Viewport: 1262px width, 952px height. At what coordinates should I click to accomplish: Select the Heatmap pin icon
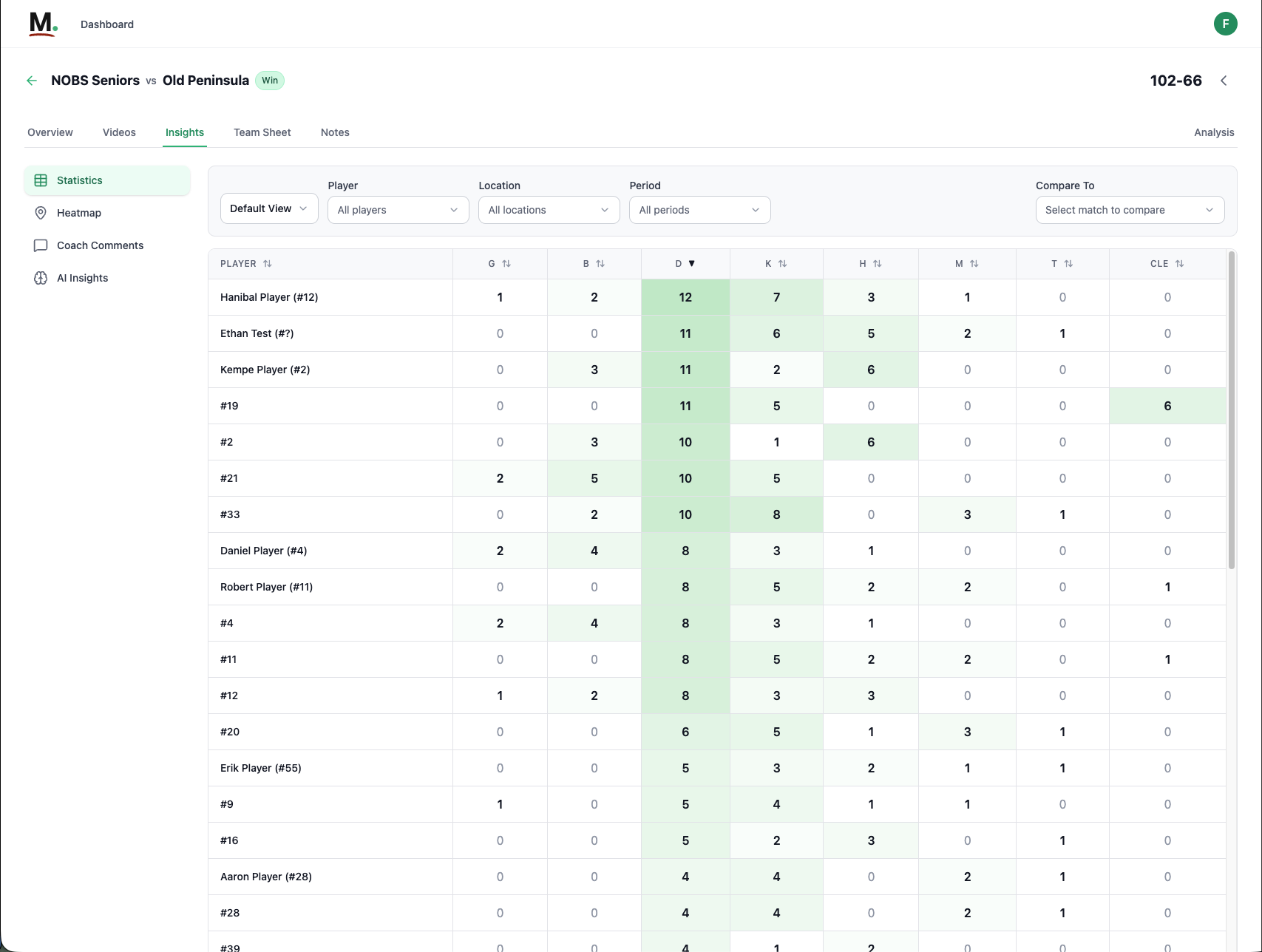[41, 213]
